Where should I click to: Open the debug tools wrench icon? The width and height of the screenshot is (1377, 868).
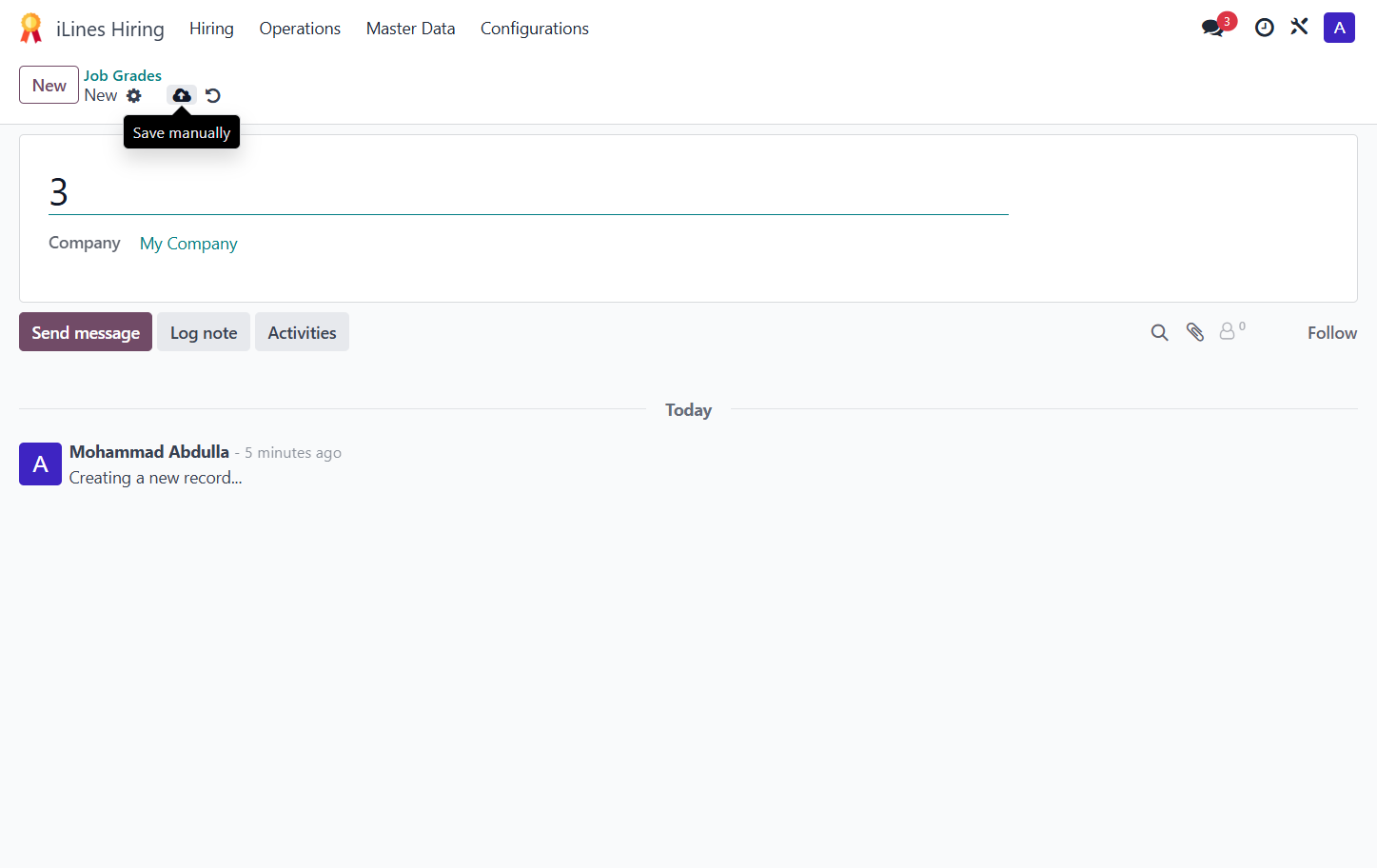(1300, 27)
